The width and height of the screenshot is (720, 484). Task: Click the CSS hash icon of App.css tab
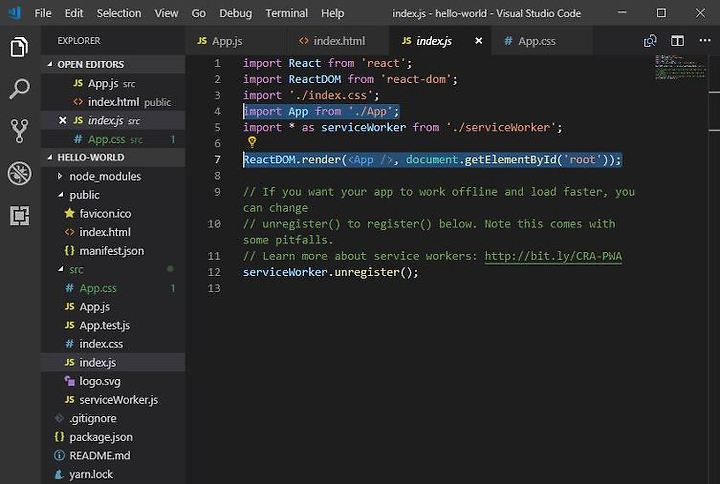click(508, 41)
